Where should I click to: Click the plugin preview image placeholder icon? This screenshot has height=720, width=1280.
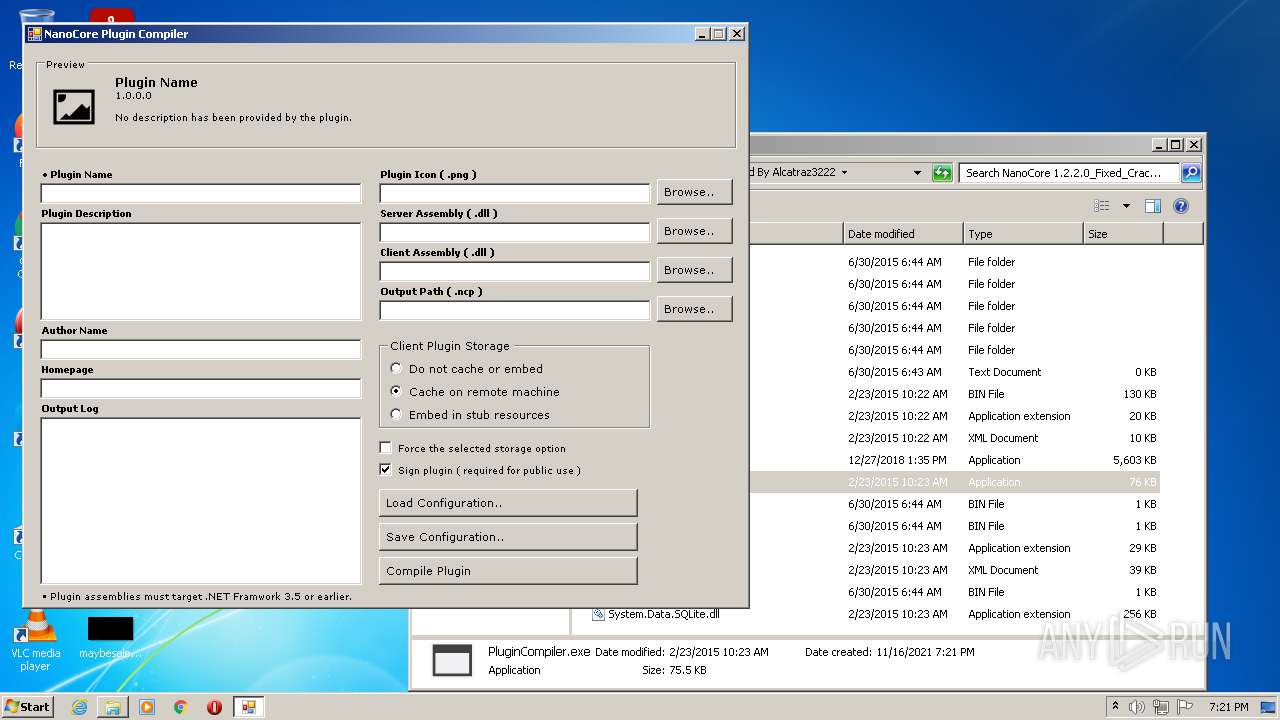coord(74,107)
